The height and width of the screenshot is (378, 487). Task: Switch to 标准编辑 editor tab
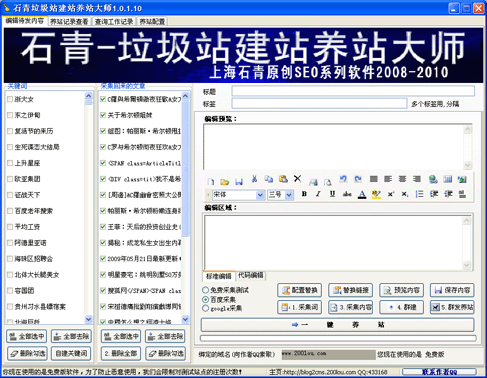pos(219,276)
